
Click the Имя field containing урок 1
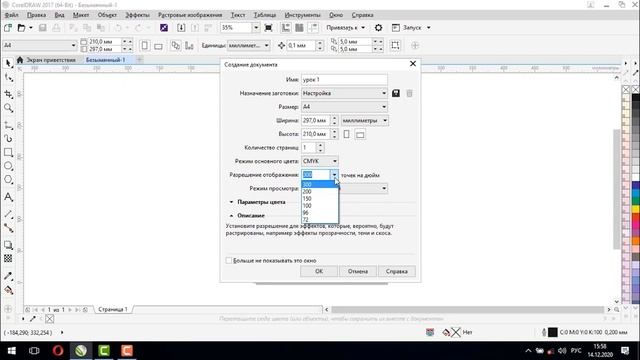[344, 80]
